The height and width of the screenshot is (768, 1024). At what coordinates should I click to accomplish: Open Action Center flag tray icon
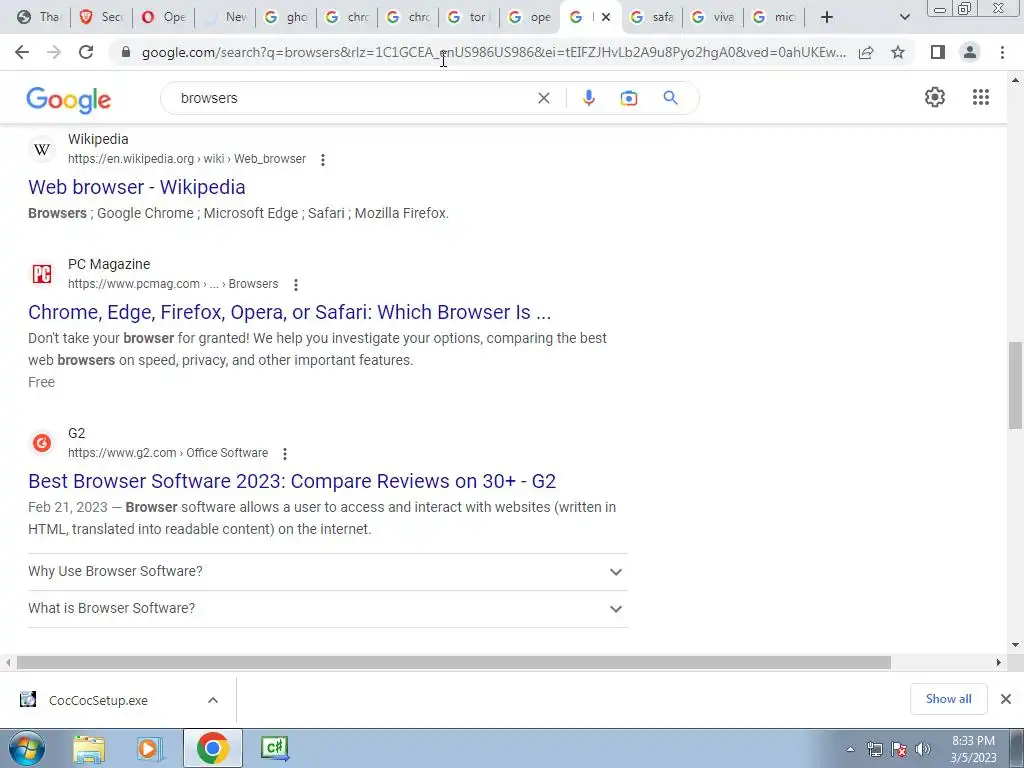coord(899,749)
